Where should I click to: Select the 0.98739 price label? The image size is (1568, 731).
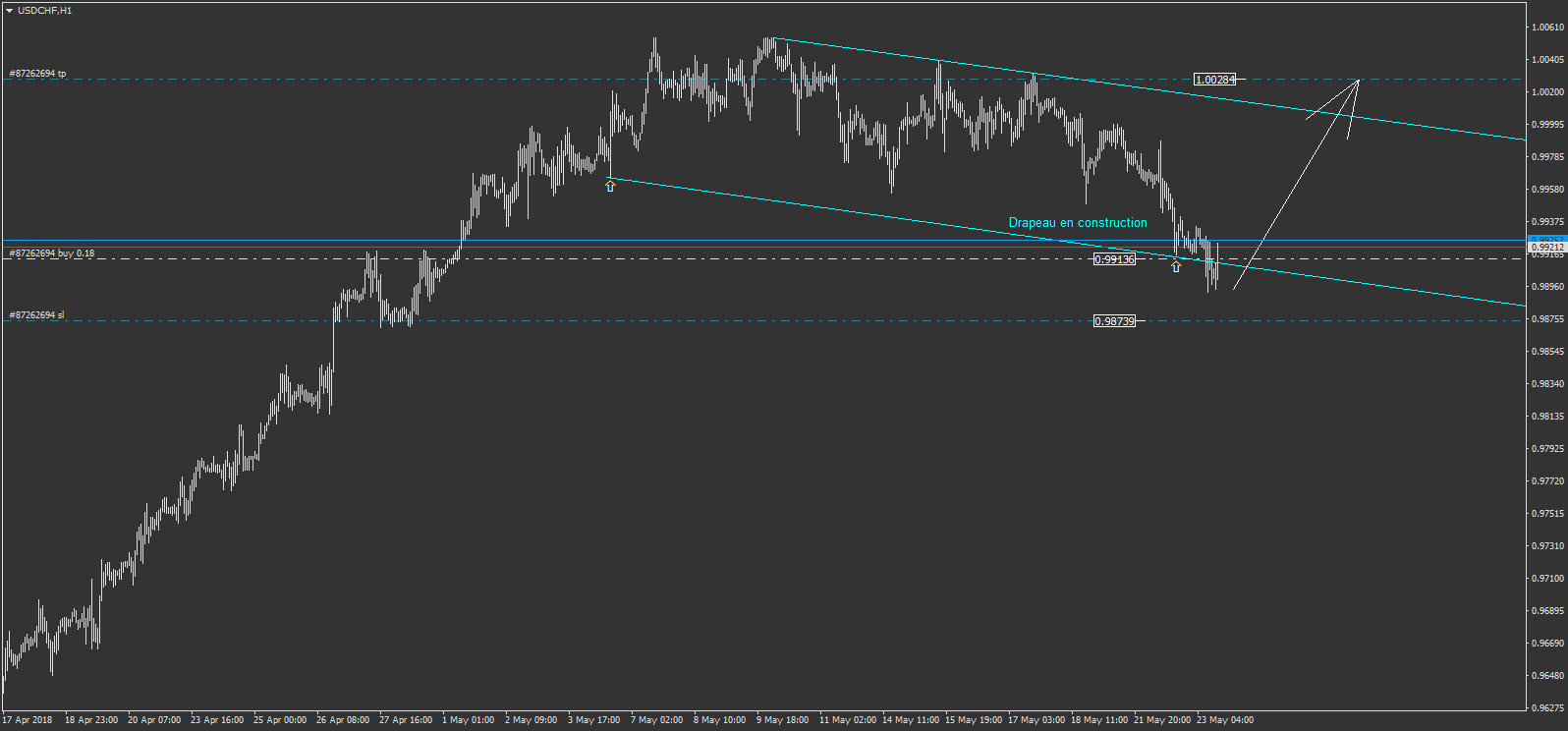[1114, 321]
